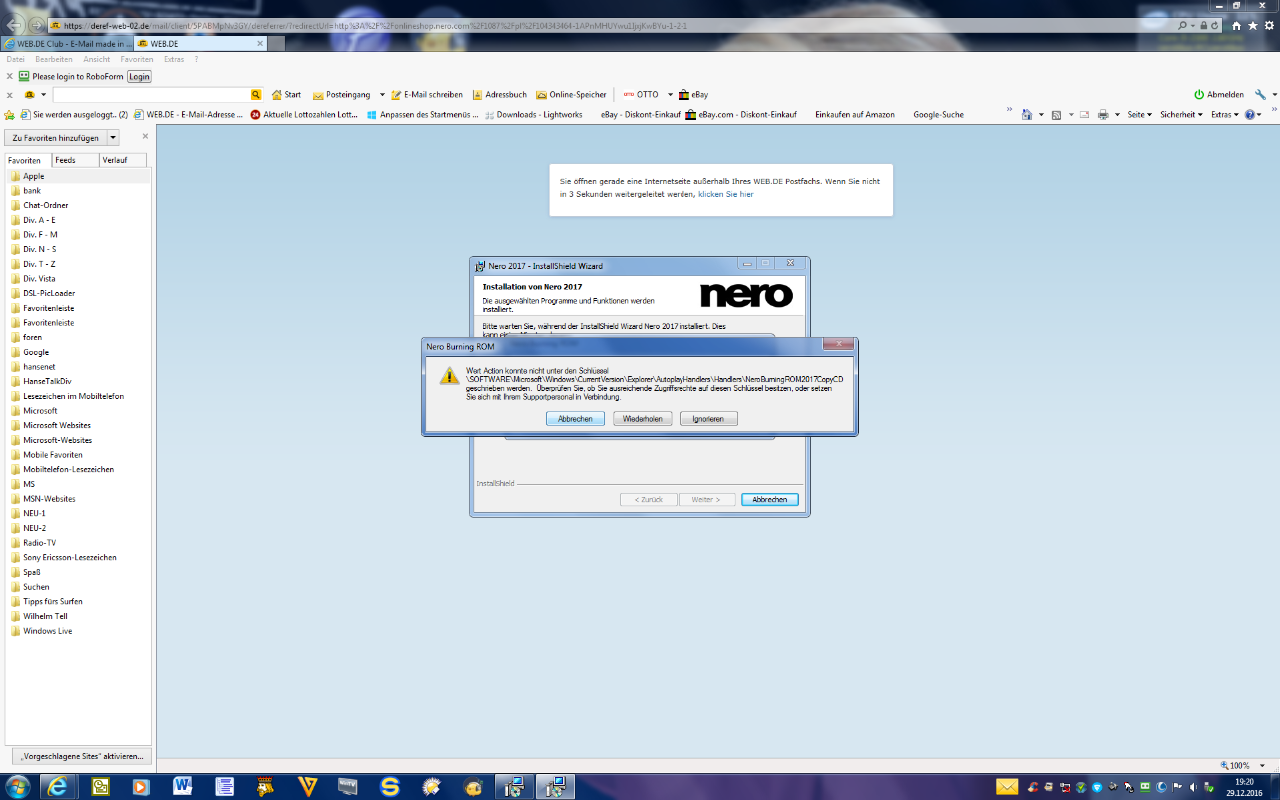Open the Datei menu

tap(15, 59)
